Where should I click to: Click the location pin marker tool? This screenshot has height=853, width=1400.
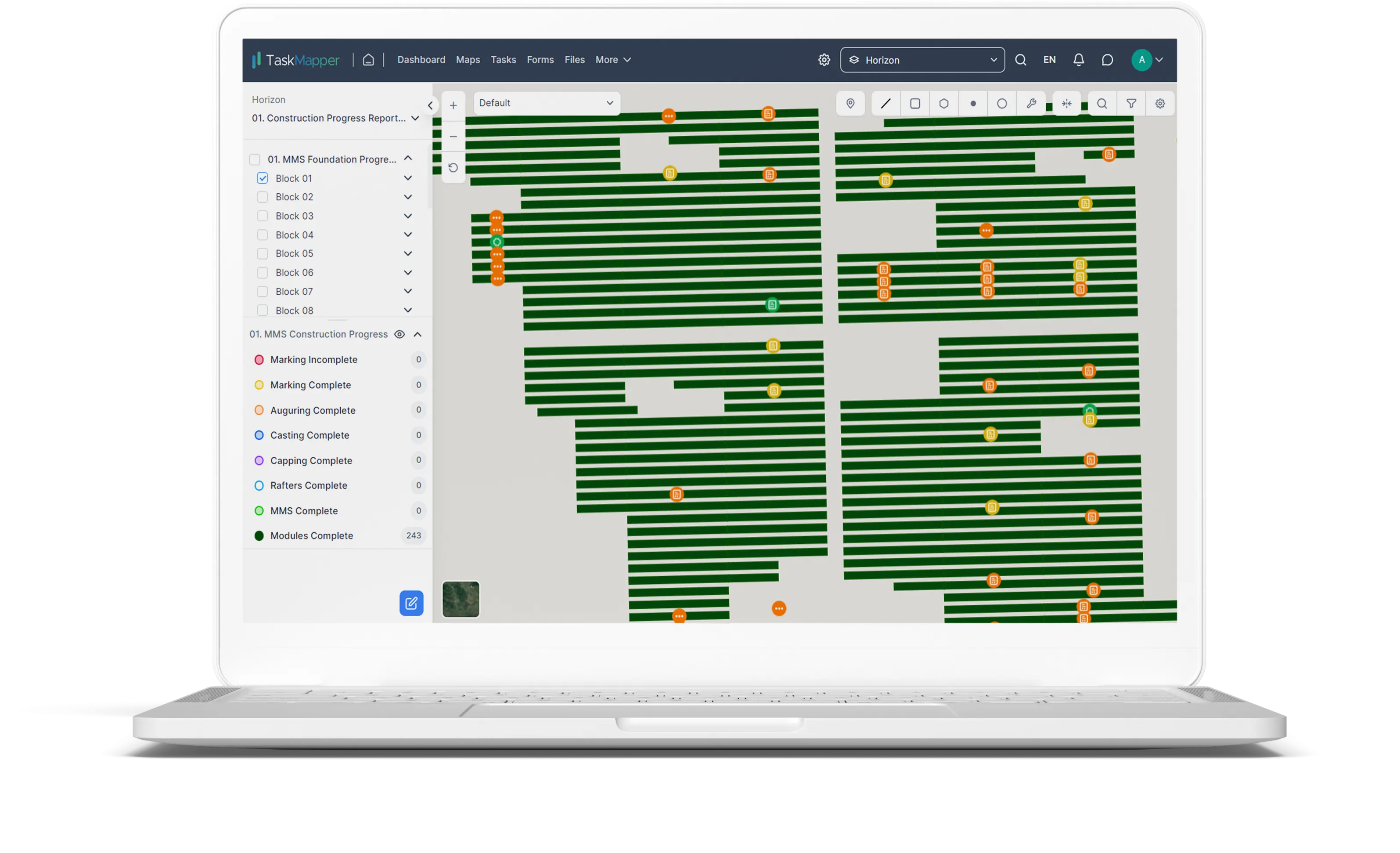click(850, 104)
